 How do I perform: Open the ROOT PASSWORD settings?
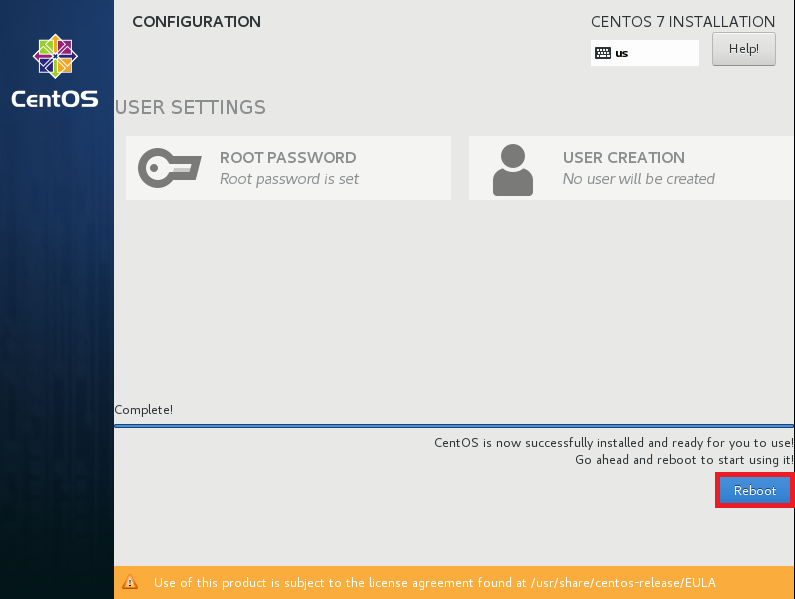coord(288,168)
